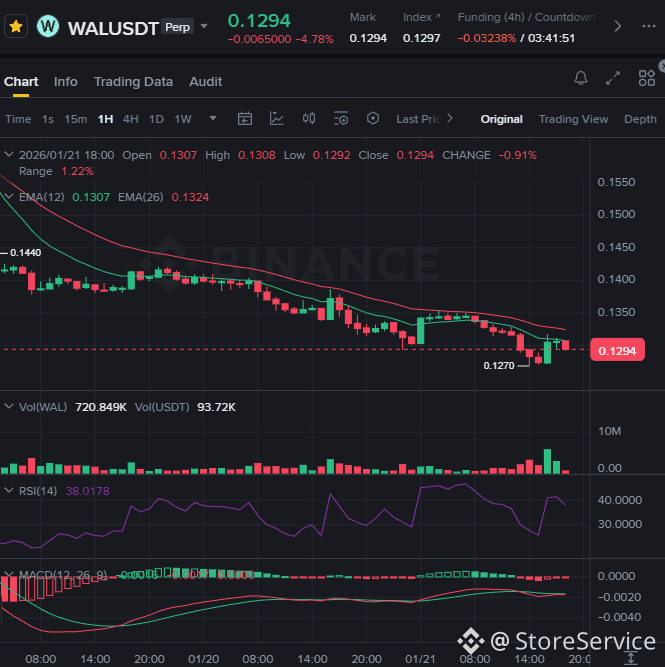Screen dimensions: 665x667
Task: Click the Perp contract badge
Action: pyautogui.click(x=177, y=27)
